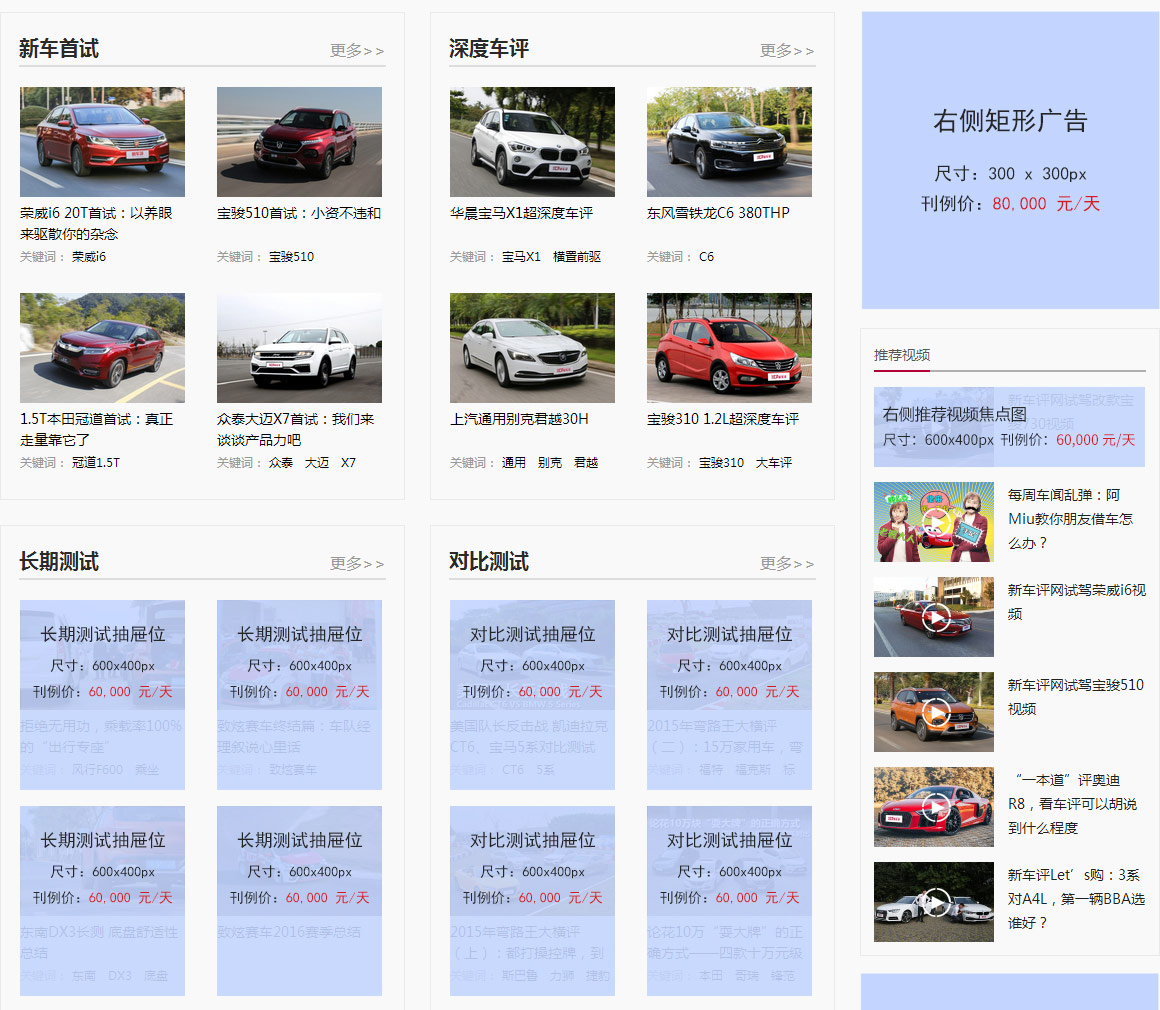Select keyword tag 冠道1.5T
The image size is (1160, 1010).
(x=95, y=462)
